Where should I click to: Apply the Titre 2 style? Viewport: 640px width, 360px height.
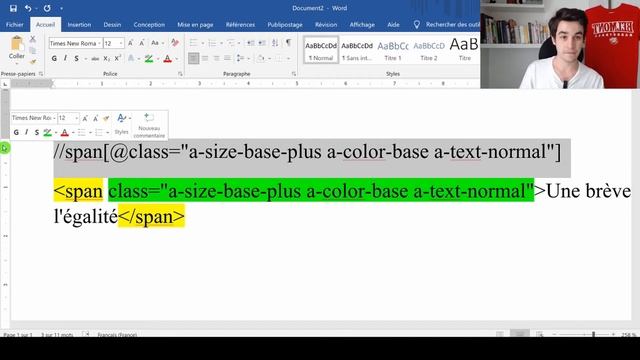[x=429, y=50]
